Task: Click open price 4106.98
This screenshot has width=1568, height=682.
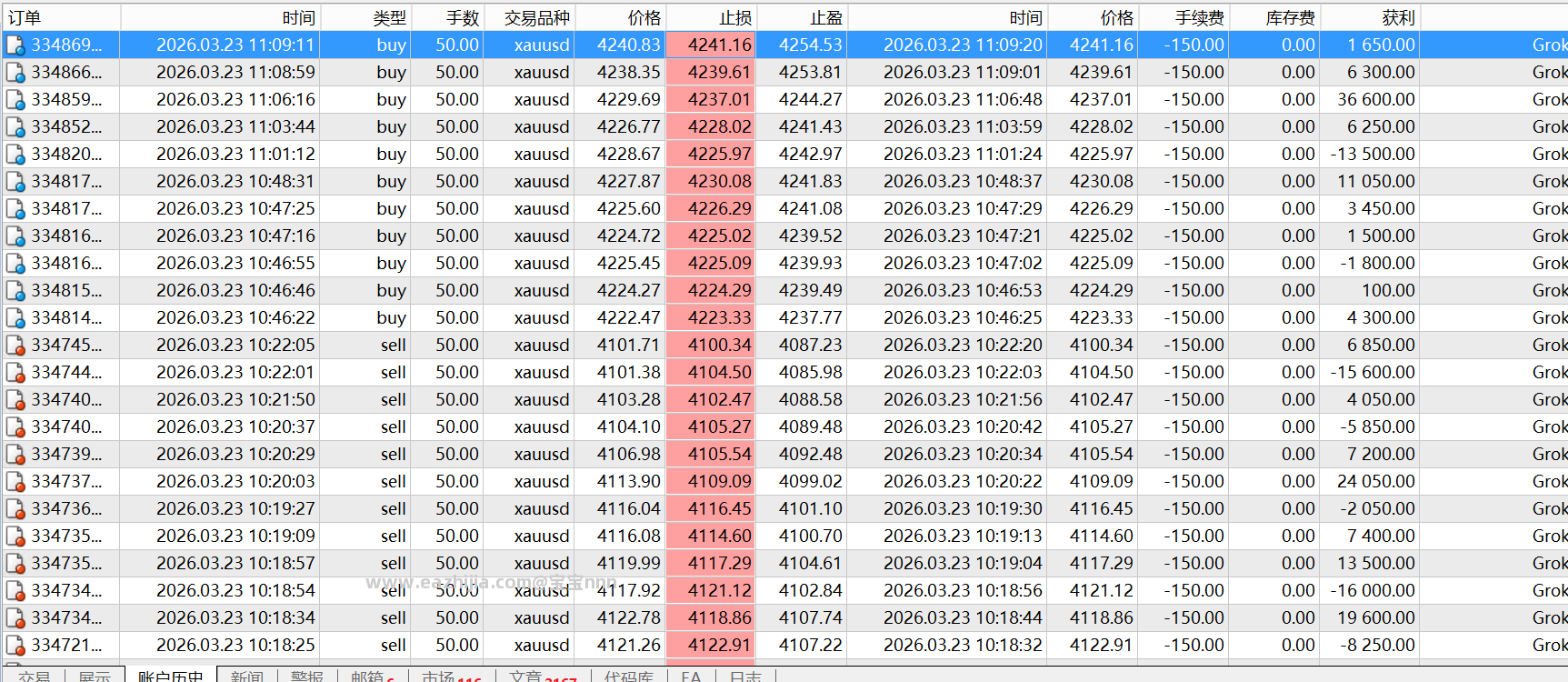Action: click(628, 454)
